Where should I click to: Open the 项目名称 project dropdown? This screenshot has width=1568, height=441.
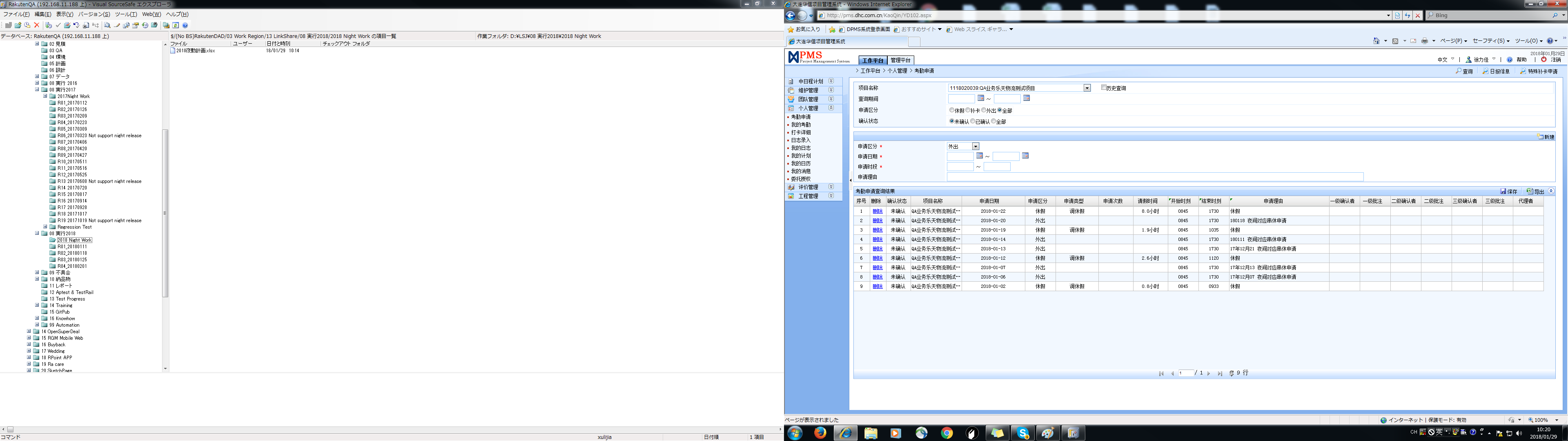coord(1087,88)
